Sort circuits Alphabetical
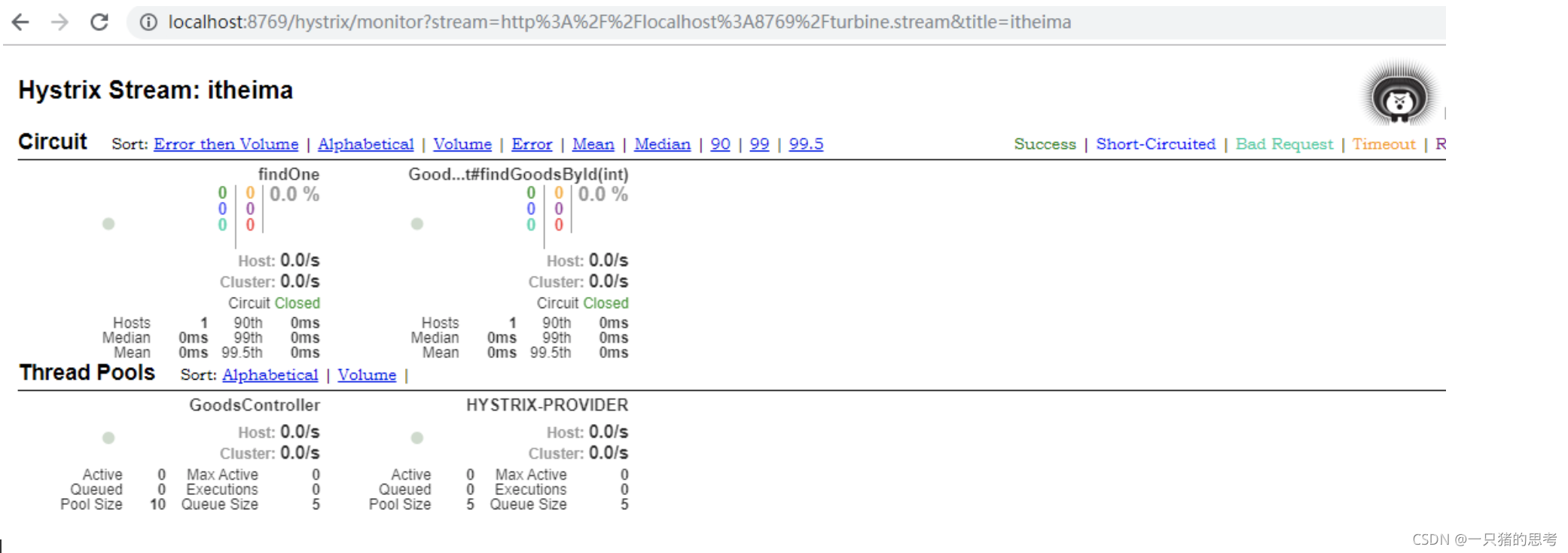The width and height of the screenshot is (1568, 553). [366, 144]
